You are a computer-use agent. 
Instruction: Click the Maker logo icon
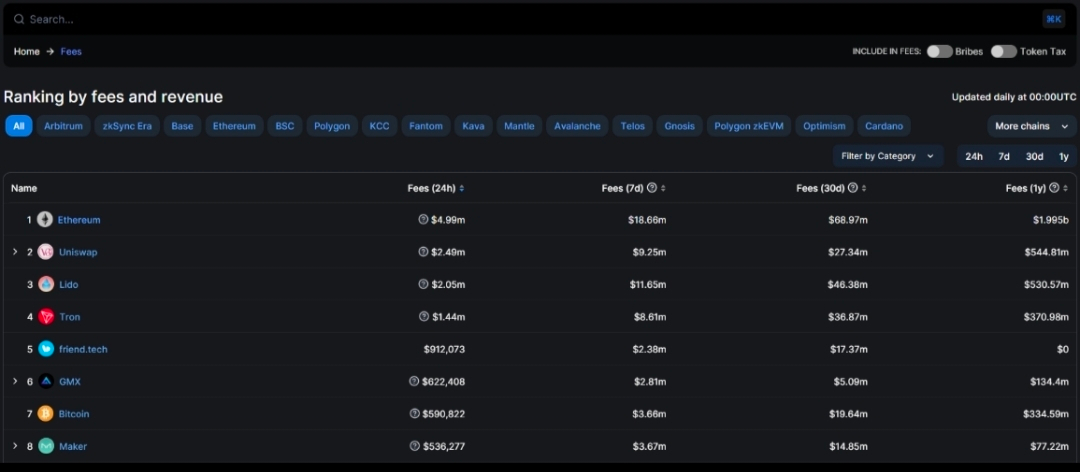(x=46, y=446)
